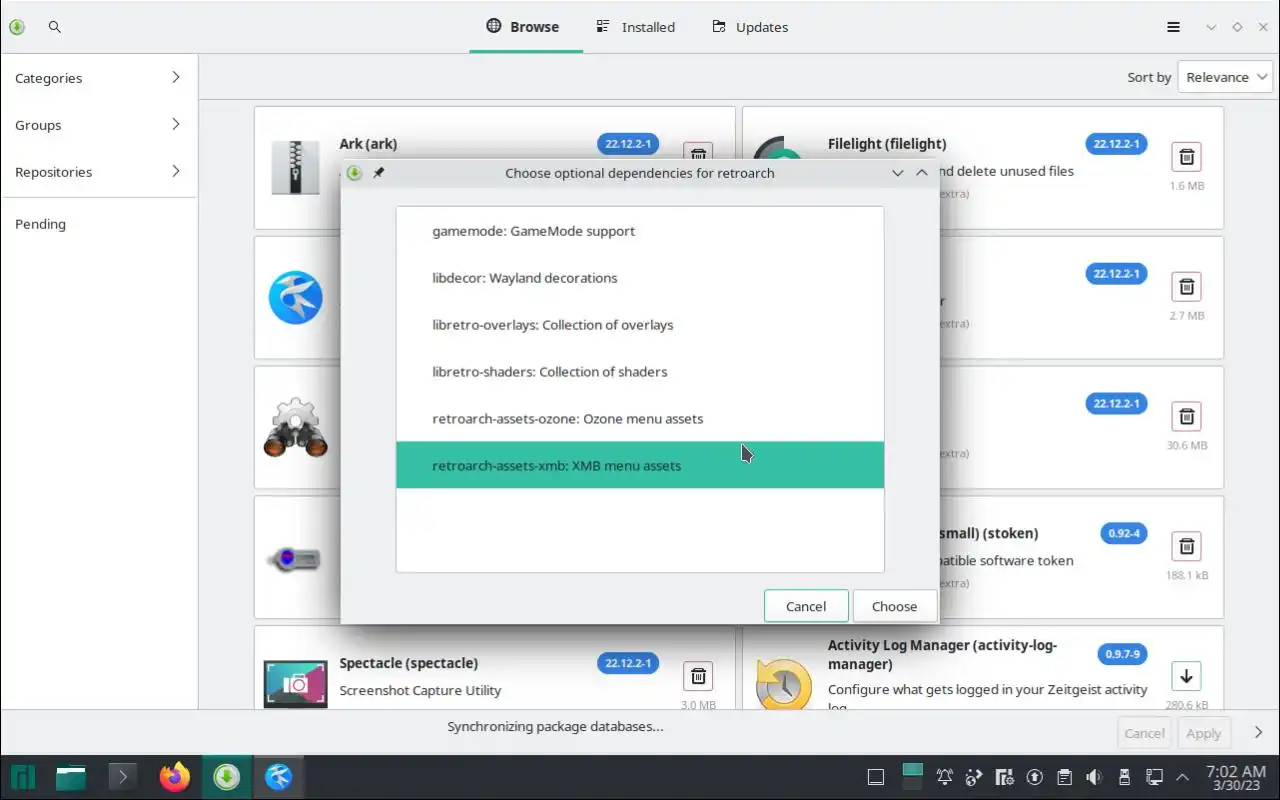Click the Spectacle (spectacle) package title
The width and height of the screenshot is (1280, 800).
(408, 663)
